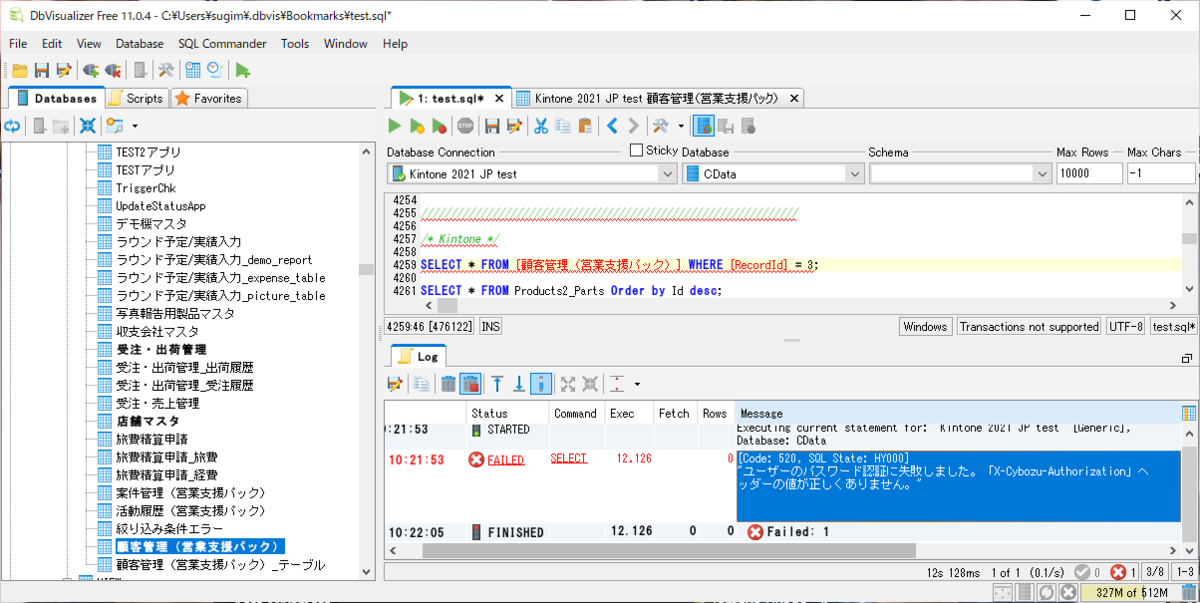This screenshot has height=603, width=1200.
Task: Select TriggerChk table in the tree
Action: [x=145, y=188]
